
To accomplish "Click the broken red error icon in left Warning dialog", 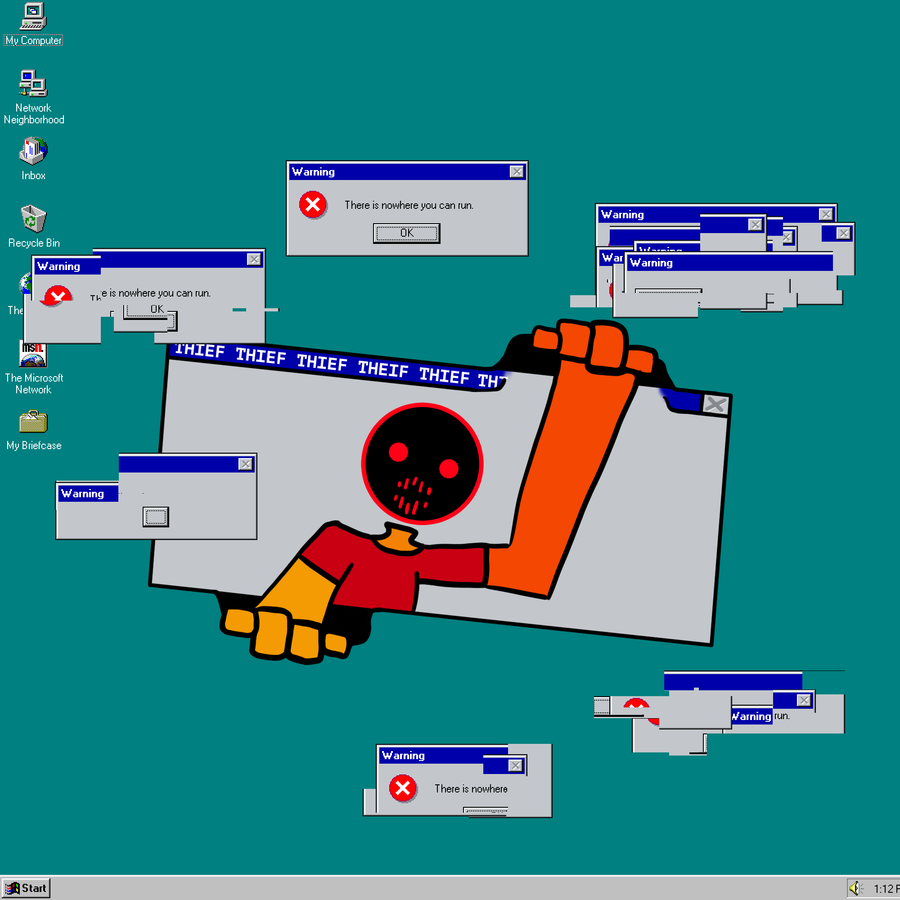I will pyautogui.click(x=56, y=294).
